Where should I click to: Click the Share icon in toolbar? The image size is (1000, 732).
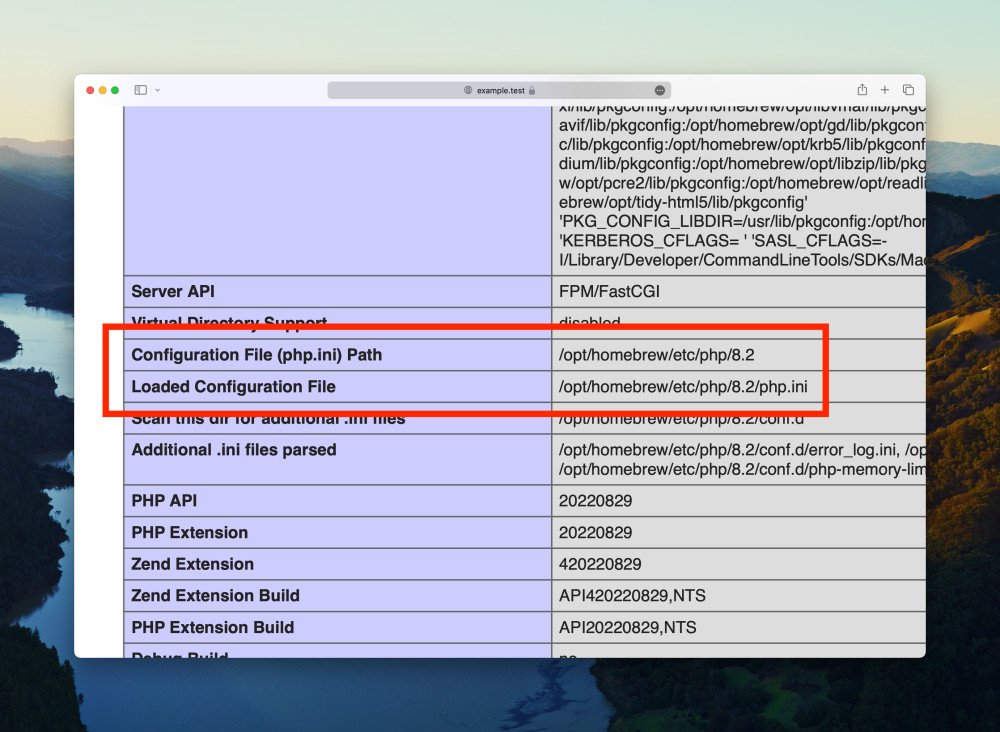862,89
